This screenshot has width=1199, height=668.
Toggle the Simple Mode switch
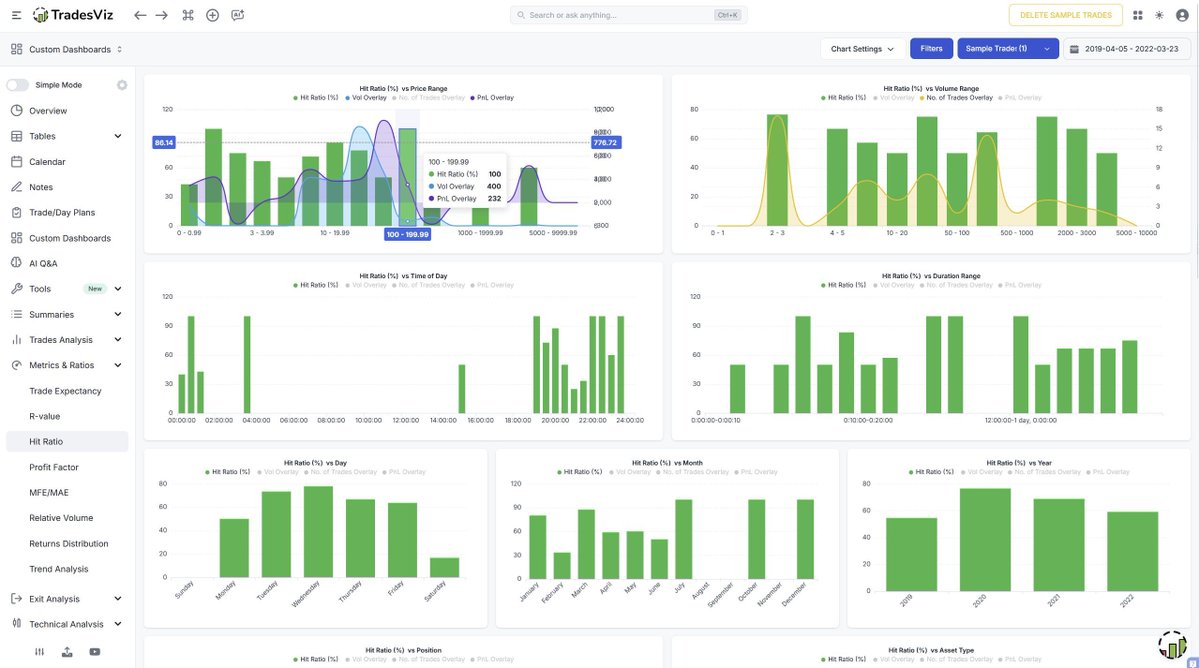(x=18, y=85)
